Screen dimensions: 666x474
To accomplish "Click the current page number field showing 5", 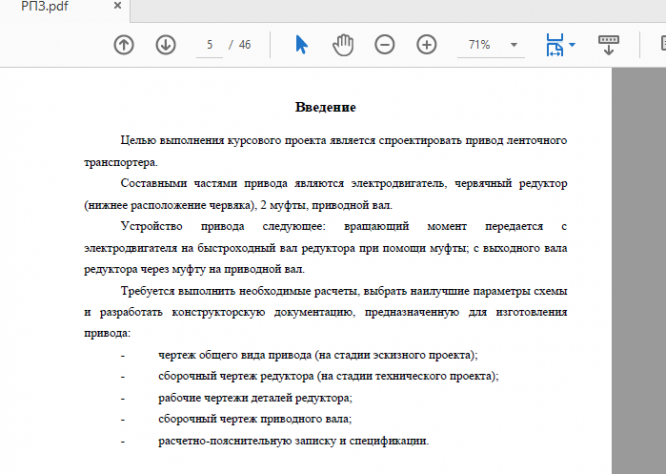I will pos(209,45).
